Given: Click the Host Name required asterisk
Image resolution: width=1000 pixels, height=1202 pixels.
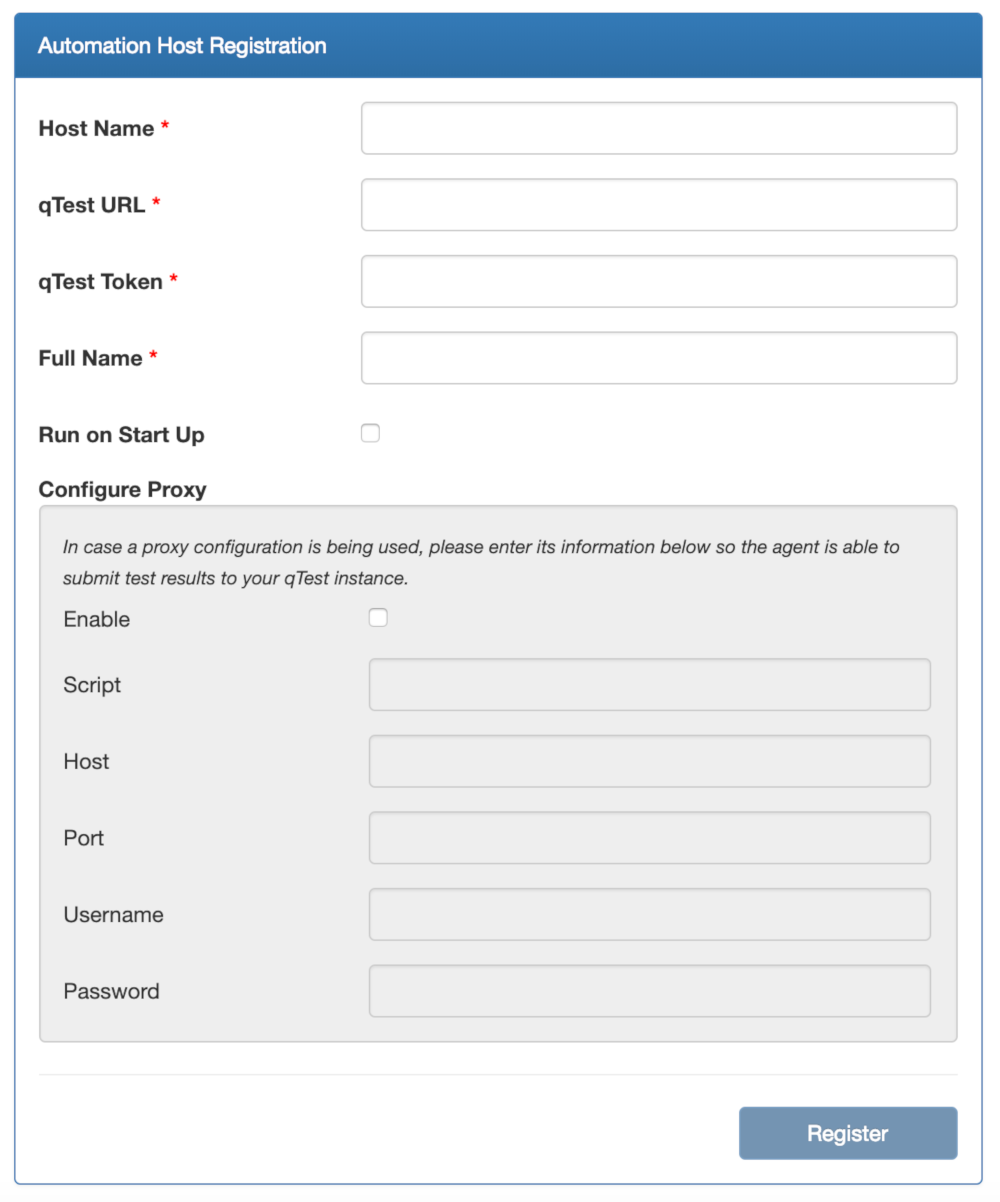Looking at the screenshot, I should [164, 122].
